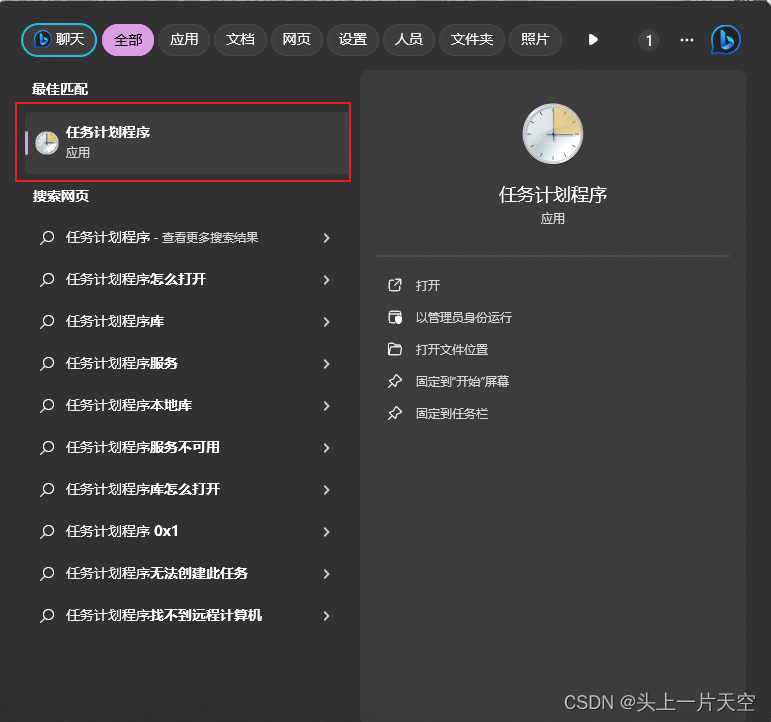Choose 打开文件位置
Screen dimensions: 771x722
click(x=451, y=349)
